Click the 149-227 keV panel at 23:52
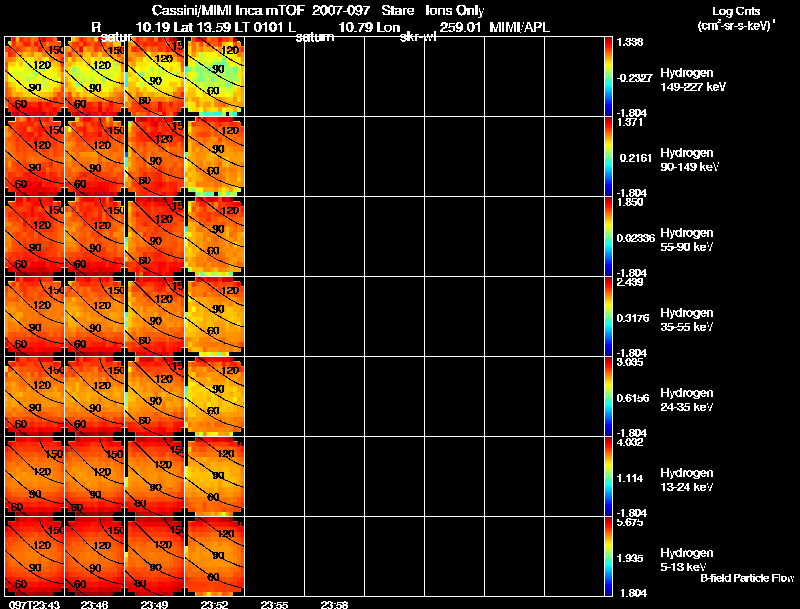Image resolution: width=800 pixels, height=609 pixels. click(x=214, y=77)
